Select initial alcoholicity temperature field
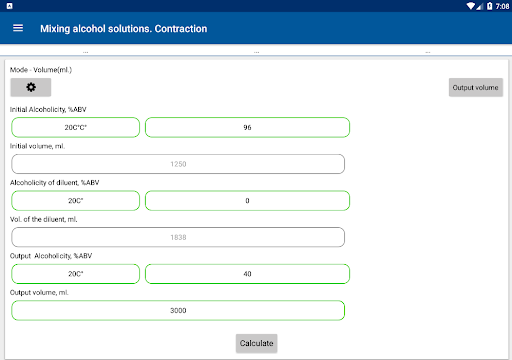This screenshot has height=360, width=512. (76, 127)
